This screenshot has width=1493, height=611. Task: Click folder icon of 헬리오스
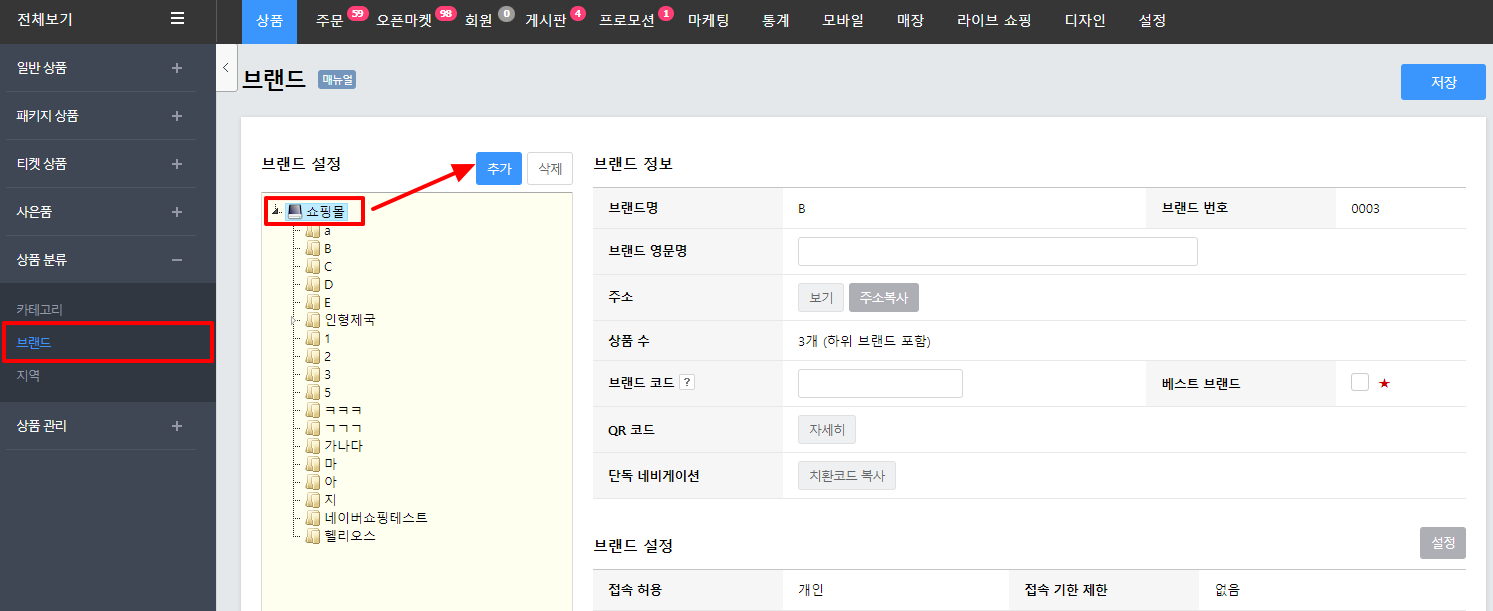coord(313,536)
